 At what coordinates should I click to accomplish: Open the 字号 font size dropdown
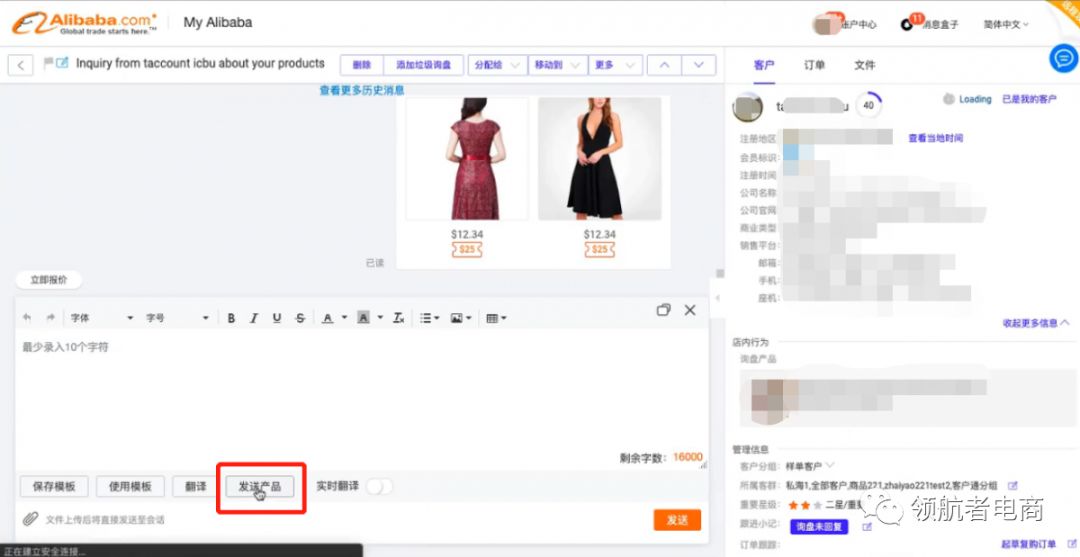point(177,318)
